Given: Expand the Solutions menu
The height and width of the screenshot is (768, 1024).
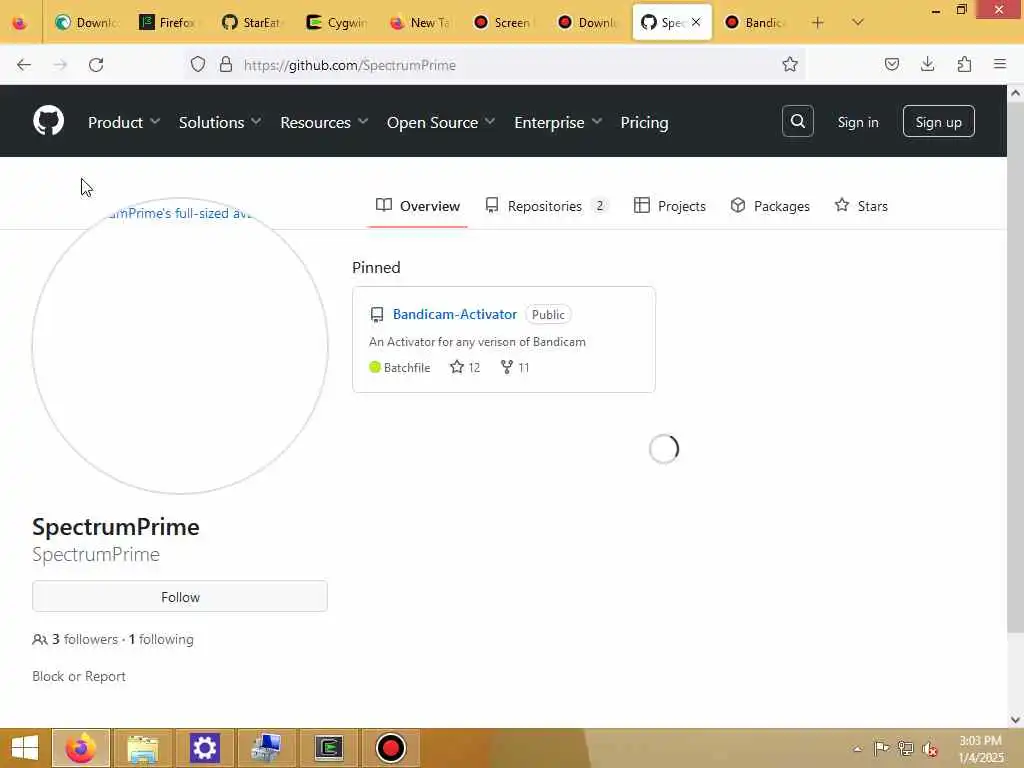Looking at the screenshot, I should coord(220,122).
